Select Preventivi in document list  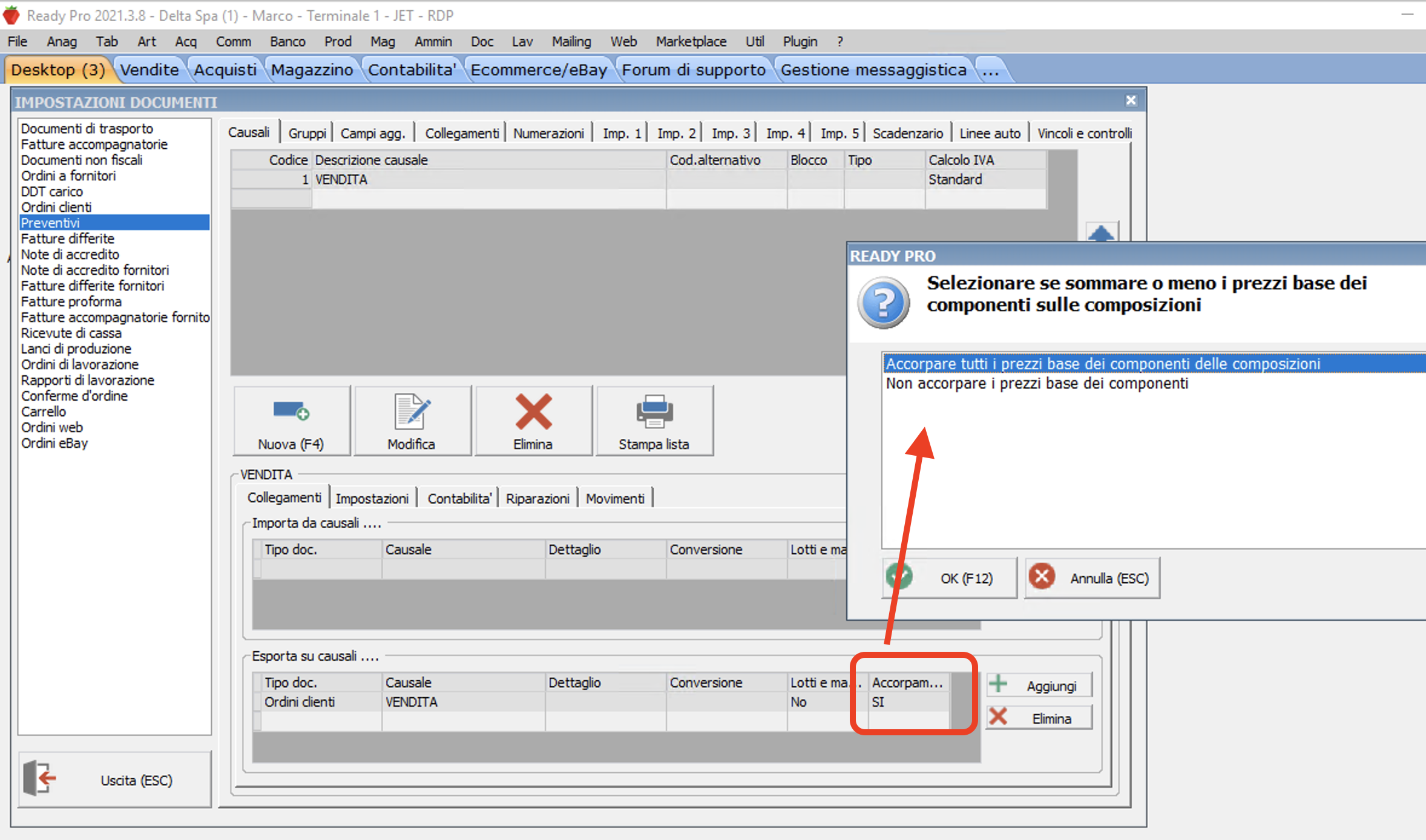(x=114, y=223)
